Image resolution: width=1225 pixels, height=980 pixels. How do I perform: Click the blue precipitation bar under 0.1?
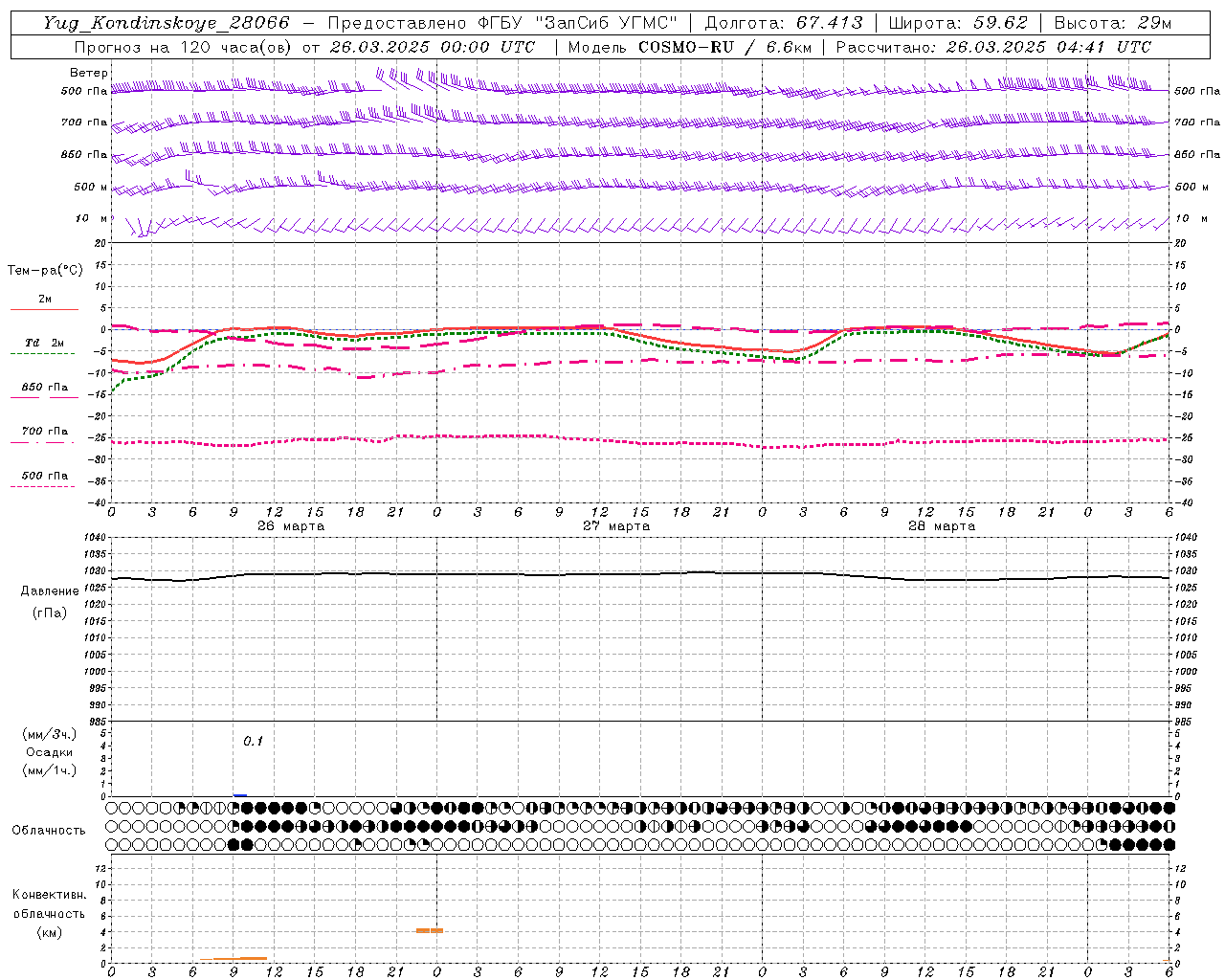(x=240, y=794)
